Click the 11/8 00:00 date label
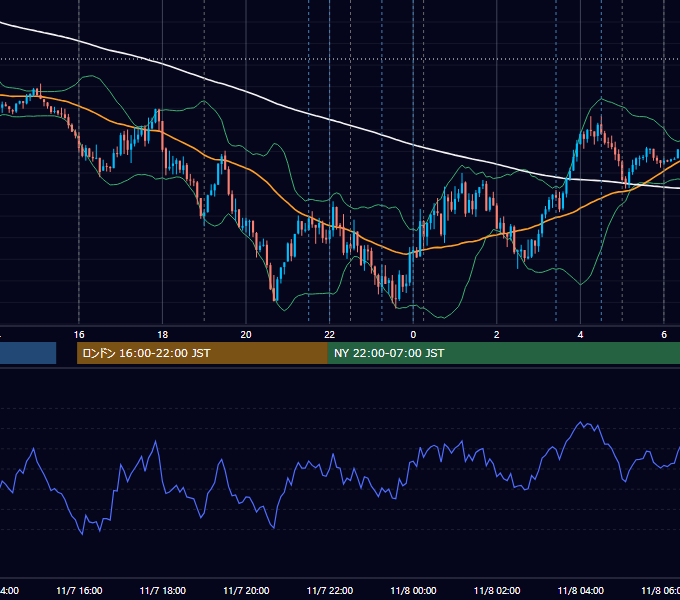680x600 pixels. 413,590
